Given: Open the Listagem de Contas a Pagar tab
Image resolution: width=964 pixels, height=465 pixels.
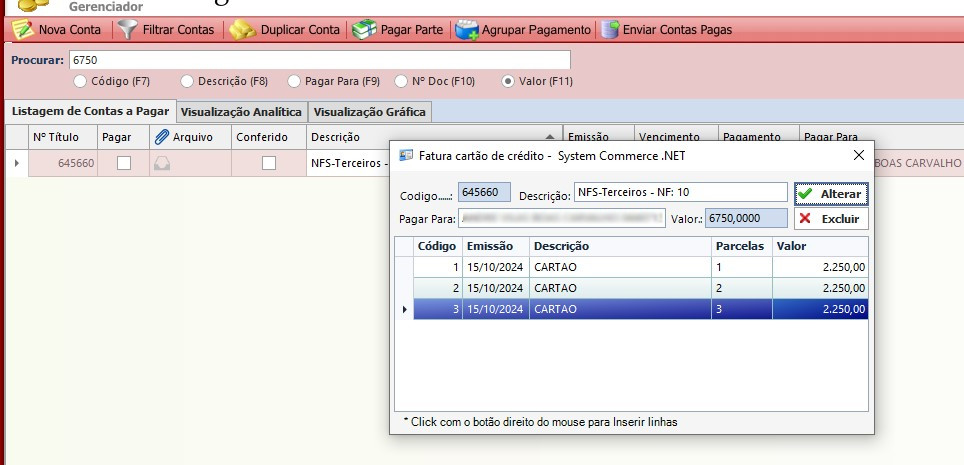Looking at the screenshot, I should click(x=90, y=112).
